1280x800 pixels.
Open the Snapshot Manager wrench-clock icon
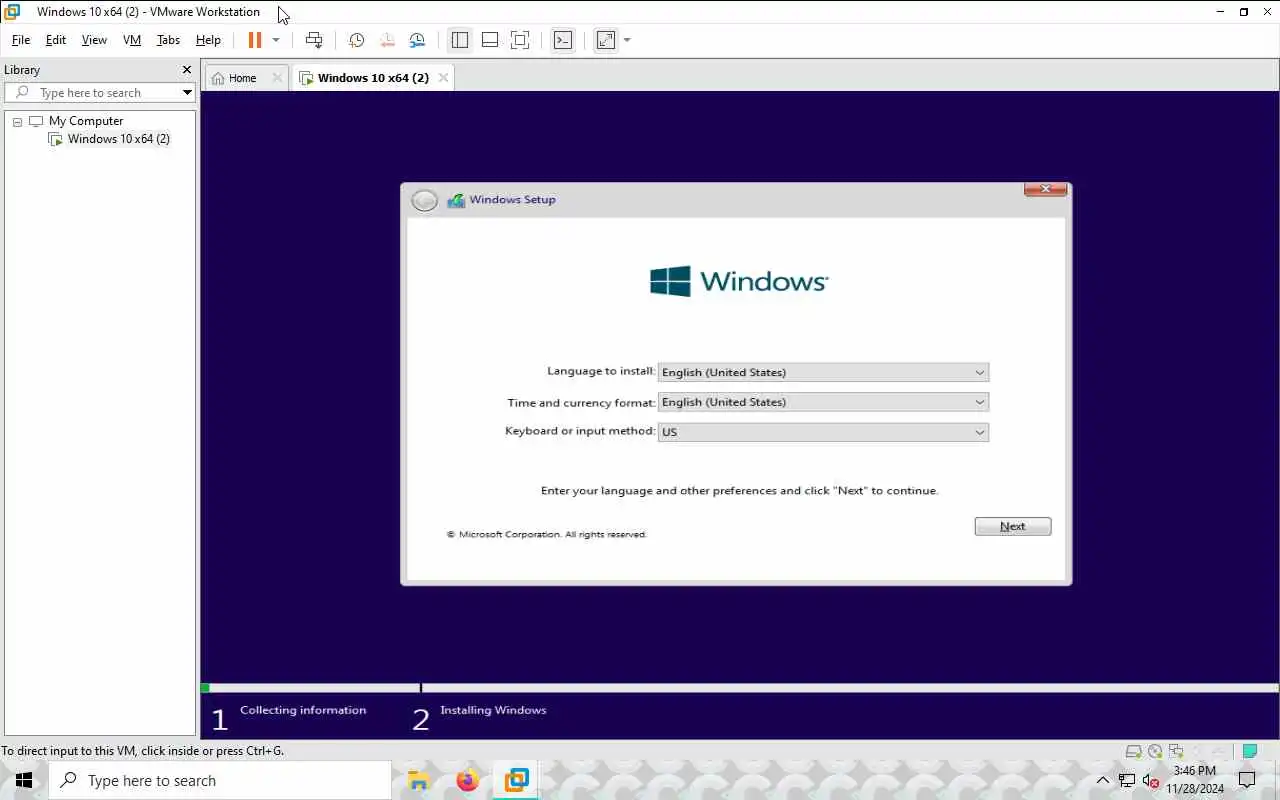(x=417, y=40)
